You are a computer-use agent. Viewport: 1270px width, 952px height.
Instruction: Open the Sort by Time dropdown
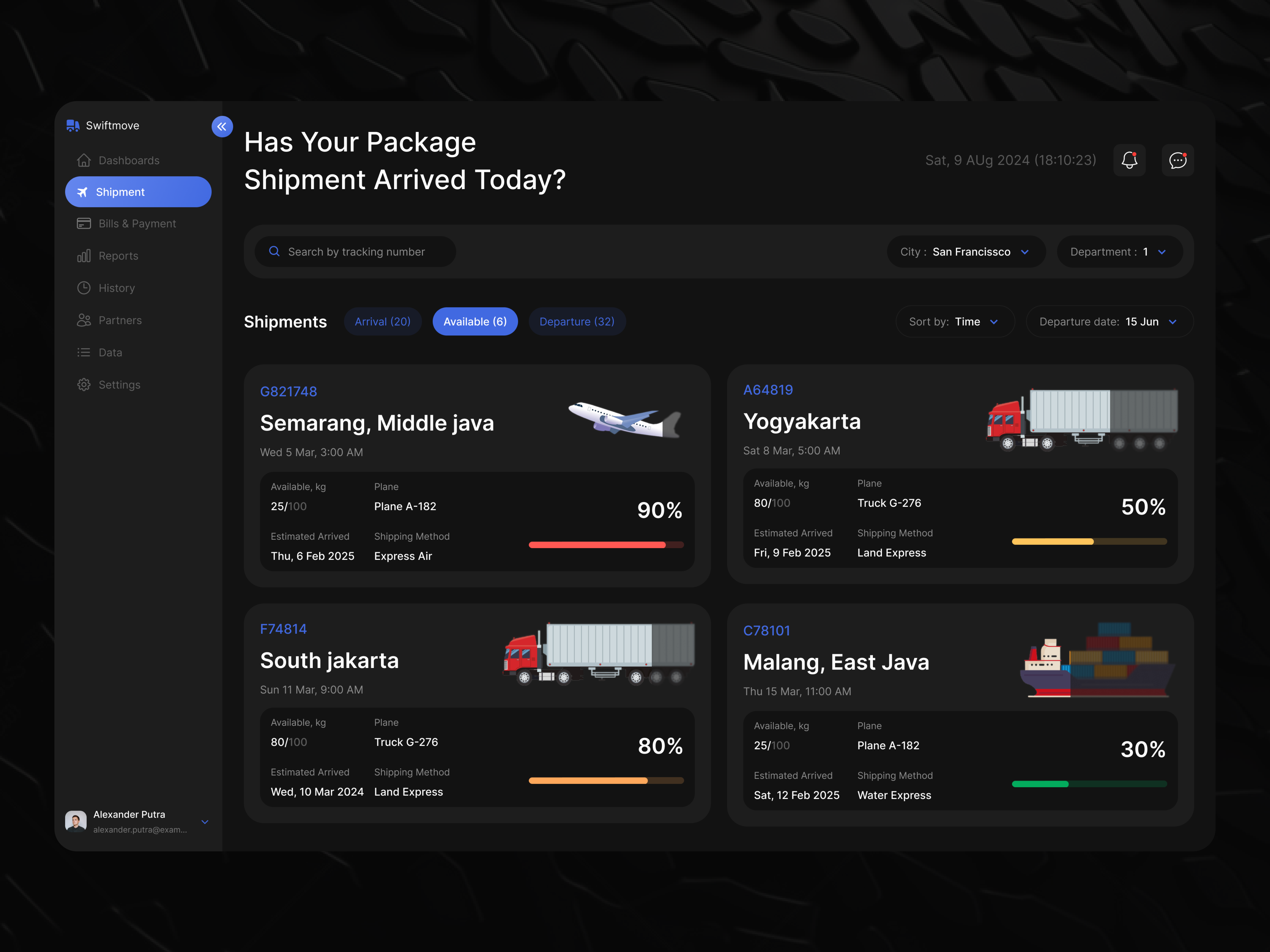click(955, 321)
